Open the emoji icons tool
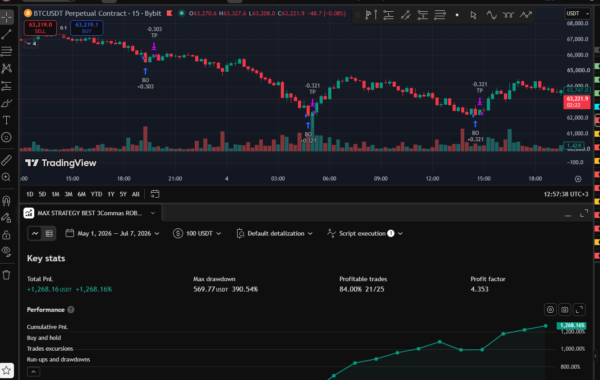 [7, 137]
